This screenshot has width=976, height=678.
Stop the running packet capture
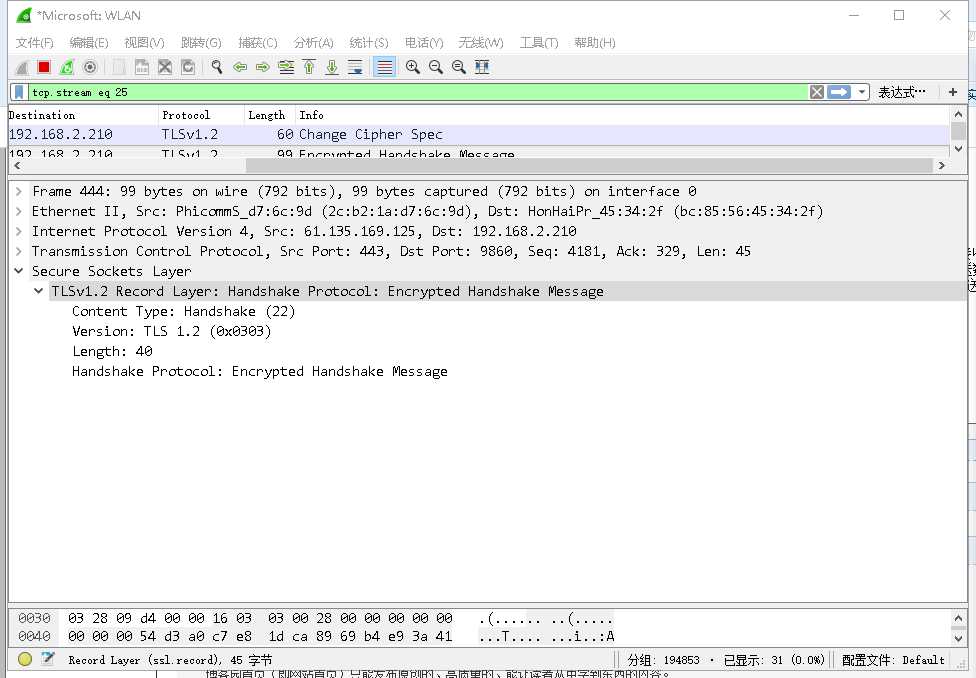click(44, 67)
